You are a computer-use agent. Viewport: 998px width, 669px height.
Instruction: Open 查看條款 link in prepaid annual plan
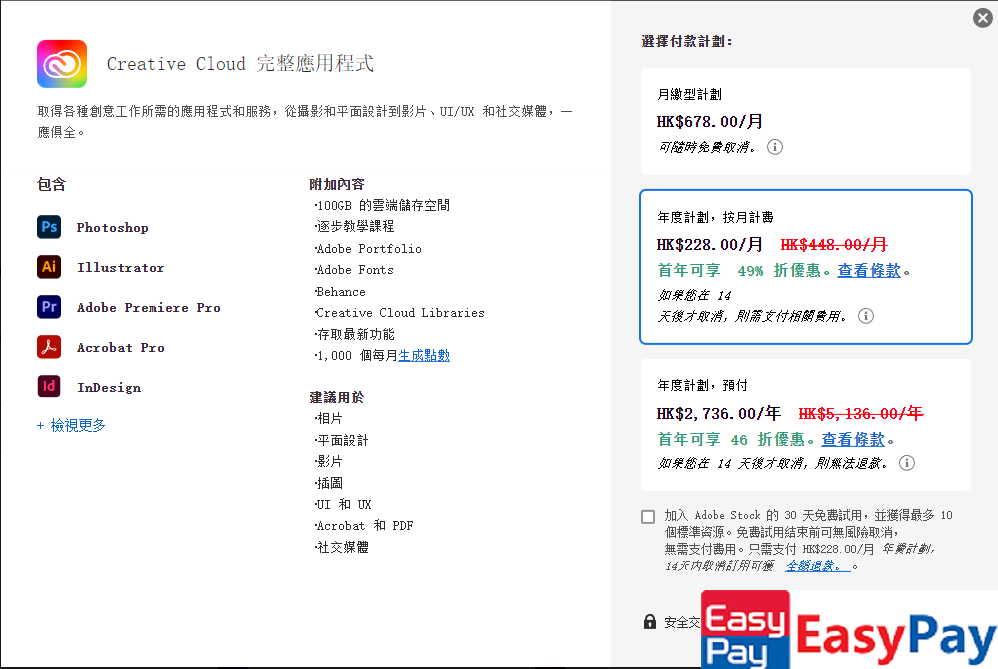tap(853, 439)
